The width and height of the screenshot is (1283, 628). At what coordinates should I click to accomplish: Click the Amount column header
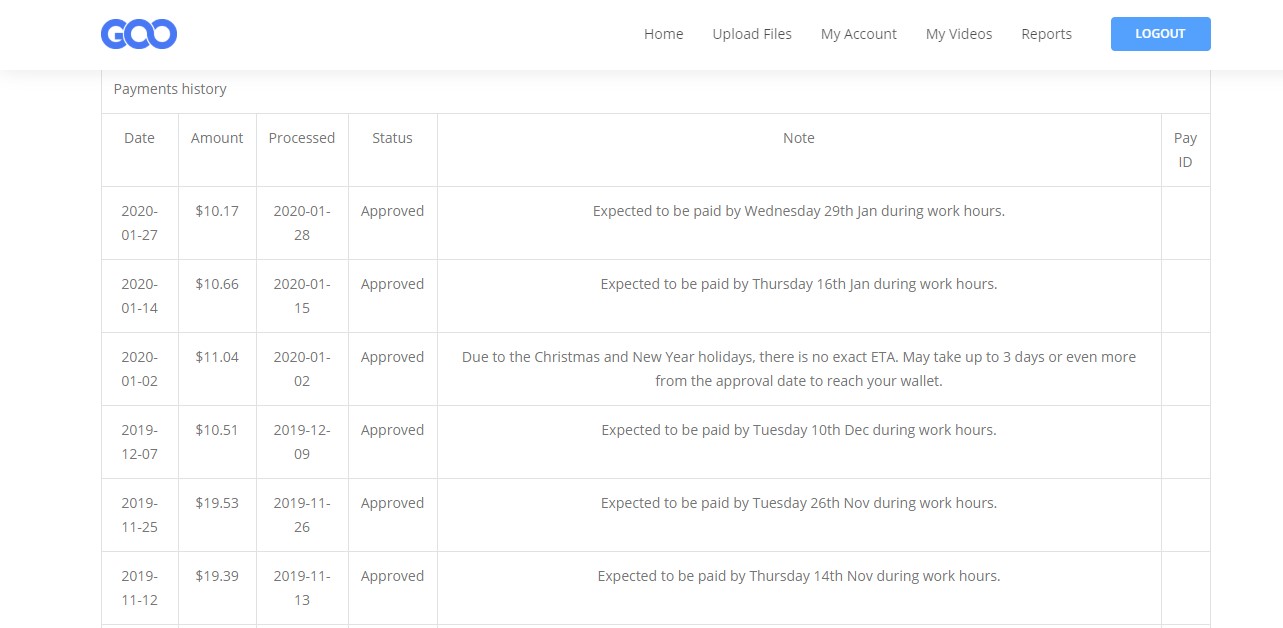[217, 138]
